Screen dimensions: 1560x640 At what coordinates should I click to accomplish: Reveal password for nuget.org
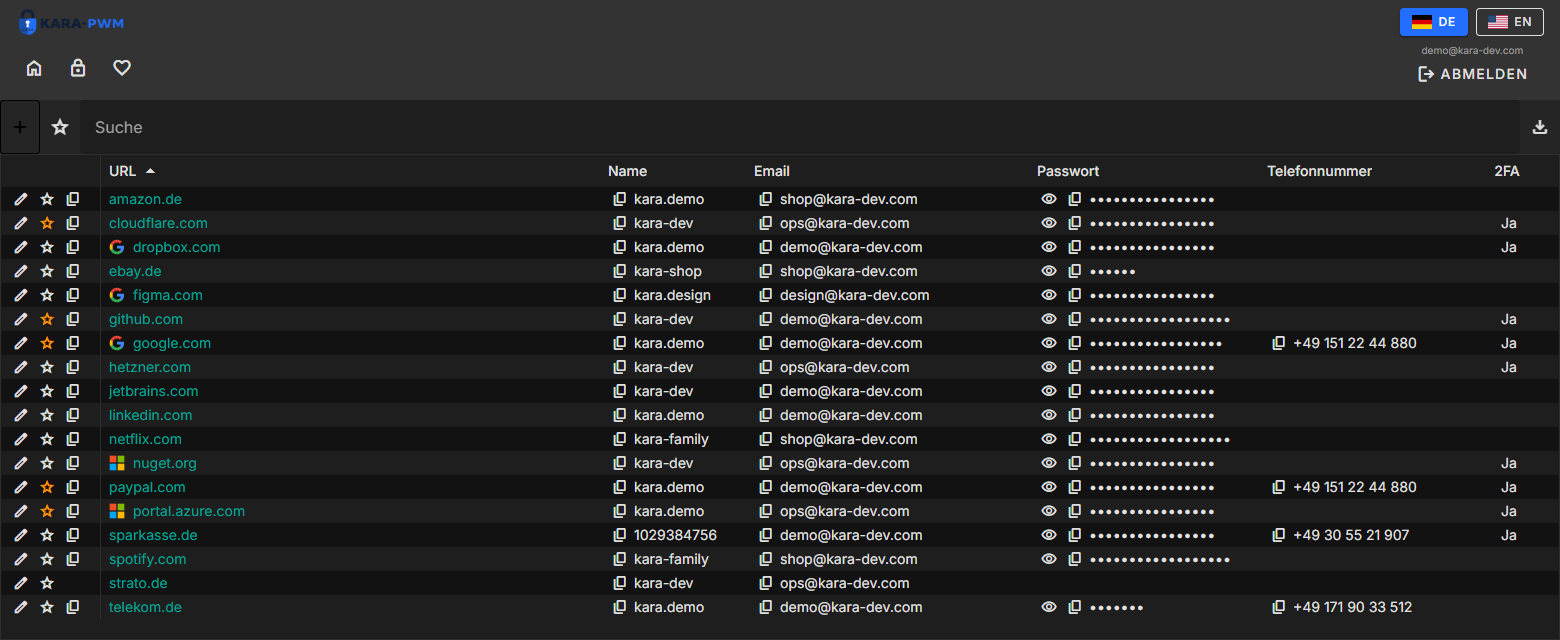(x=1049, y=463)
